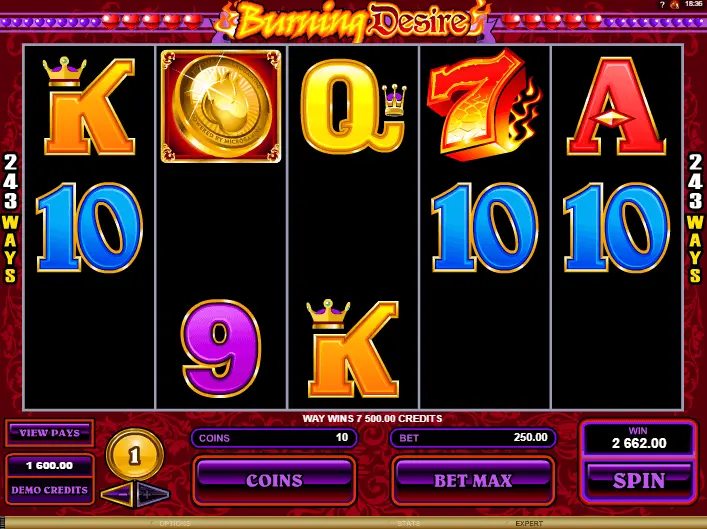Click the yellow Q crown symbol

click(x=353, y=106)
